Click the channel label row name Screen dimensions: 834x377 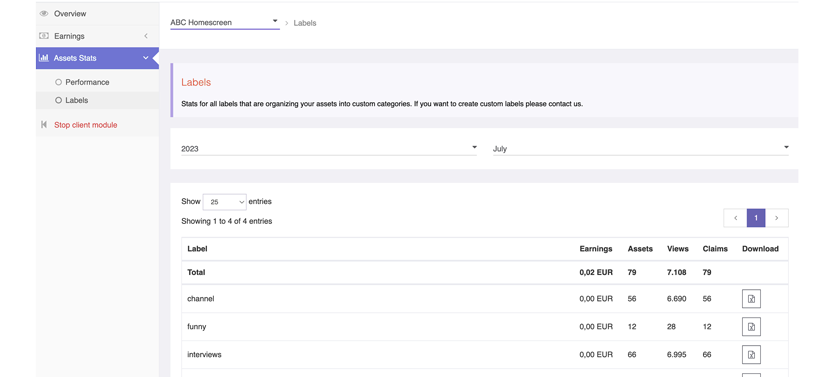pos(201,299)
